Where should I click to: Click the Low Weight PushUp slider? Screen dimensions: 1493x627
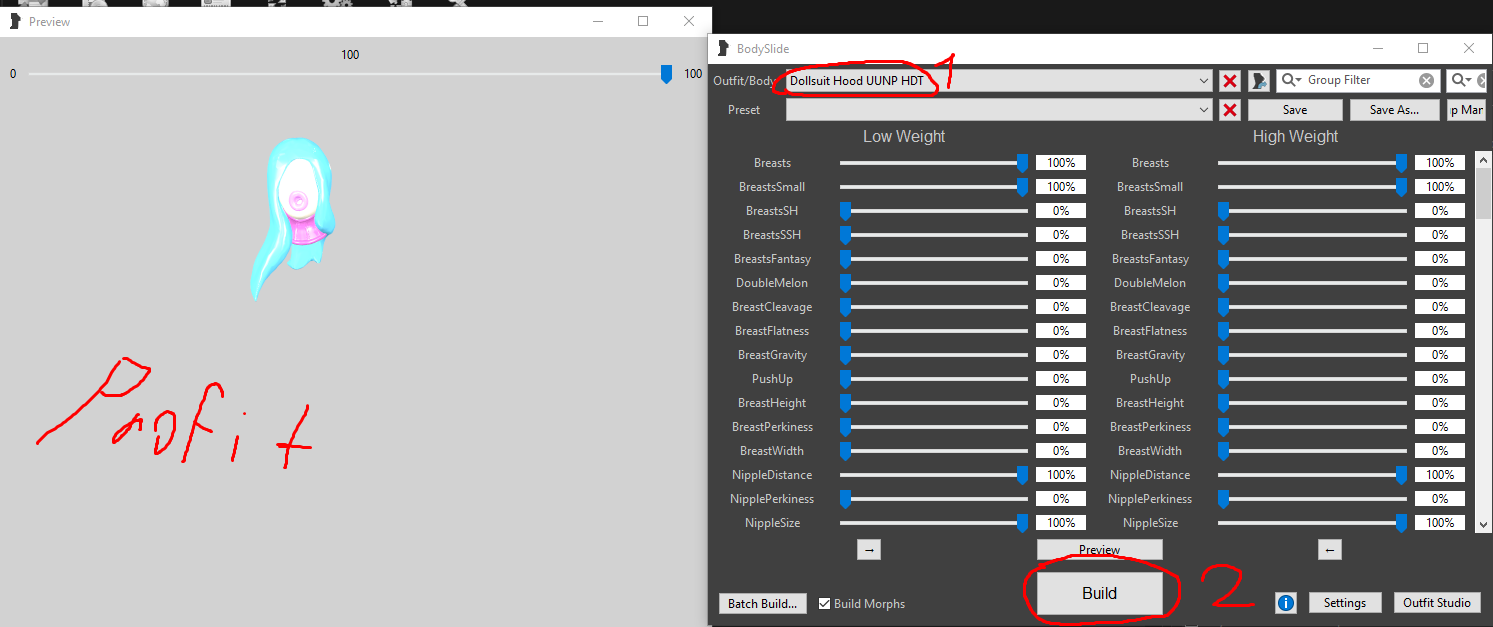(x=934, y=379)
